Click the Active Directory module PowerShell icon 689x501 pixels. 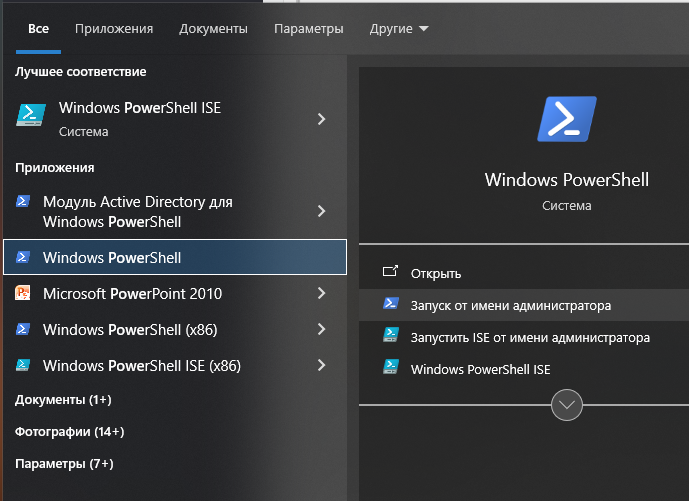pyautogui.click(x=23, y=202)
